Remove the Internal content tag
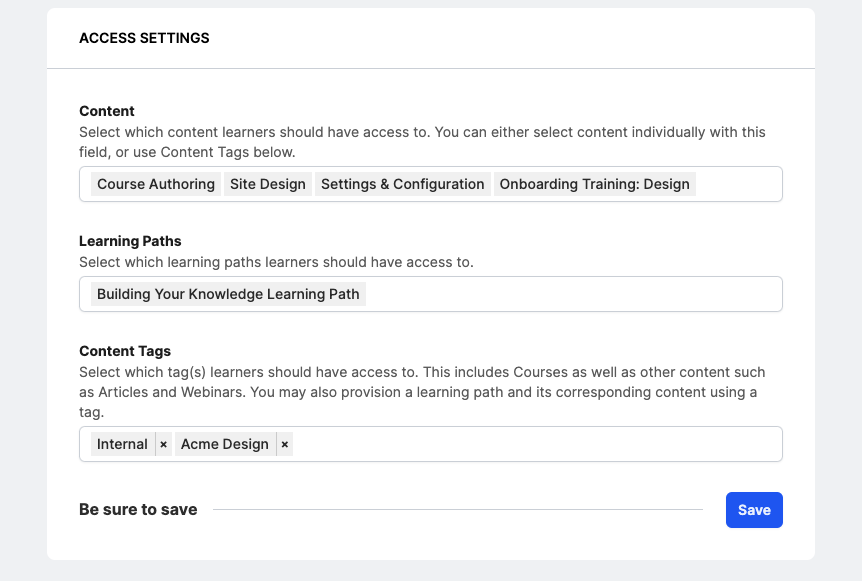The height and width of the screenshot is (581, 862). 163,444
